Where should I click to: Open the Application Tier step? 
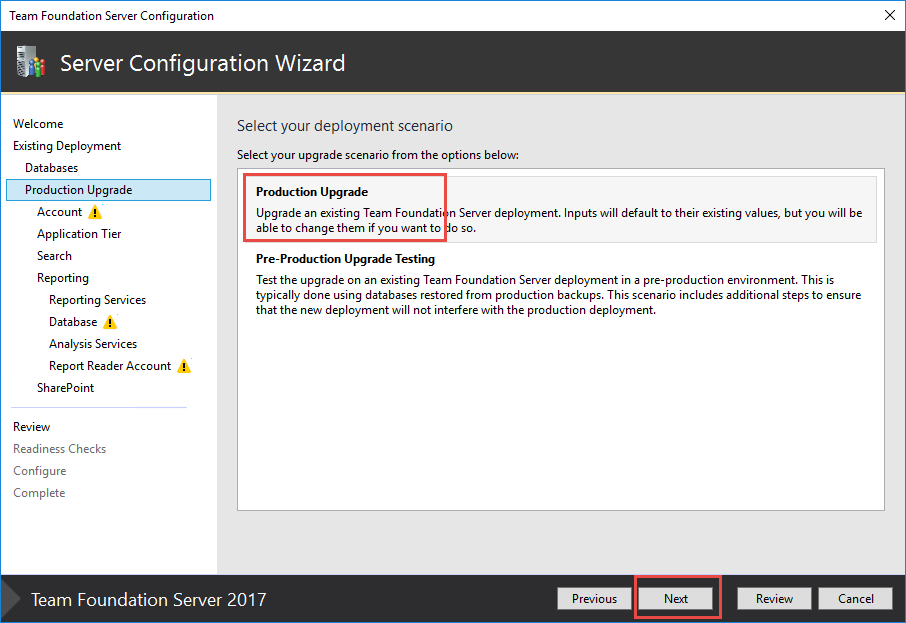click(79, 234)
